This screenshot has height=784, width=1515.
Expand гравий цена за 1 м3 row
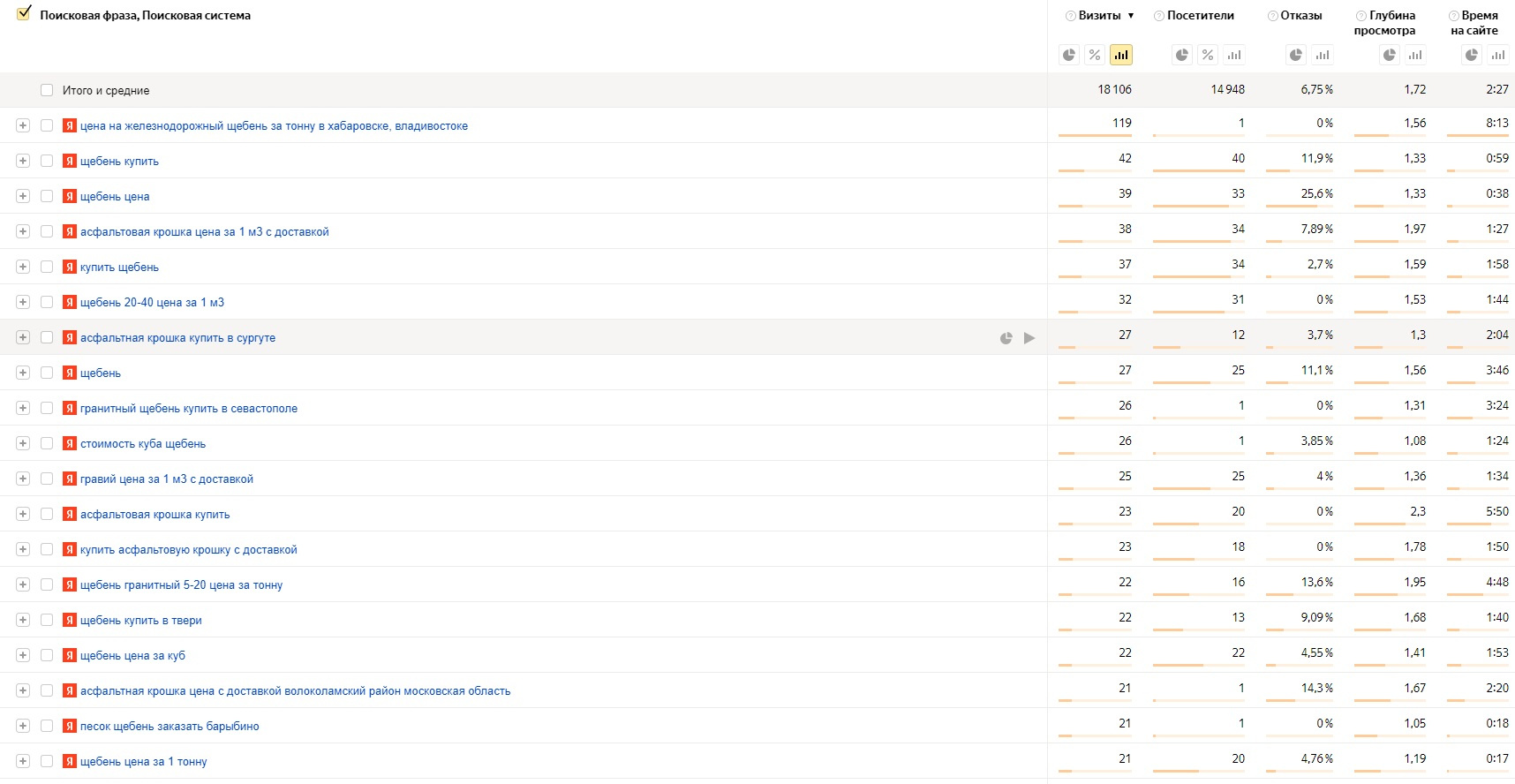coord(23,479)
